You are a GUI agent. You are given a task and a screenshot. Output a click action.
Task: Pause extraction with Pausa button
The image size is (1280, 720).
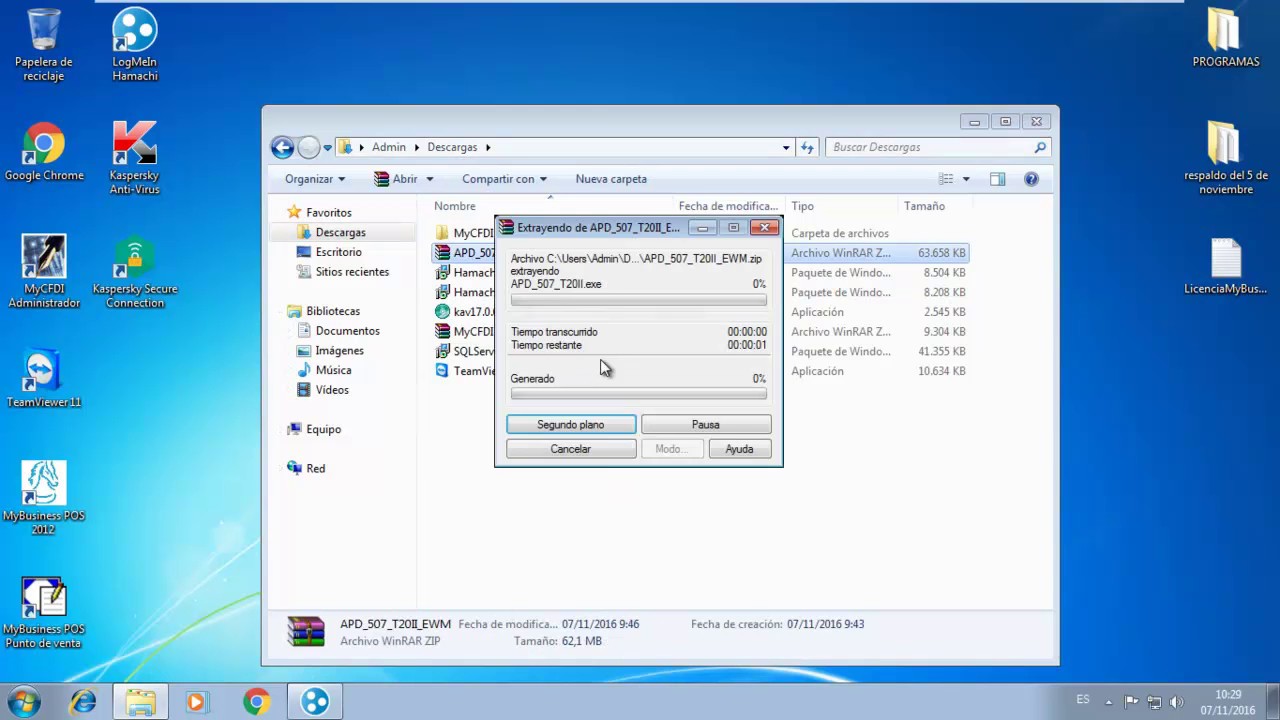pos(706,425)
